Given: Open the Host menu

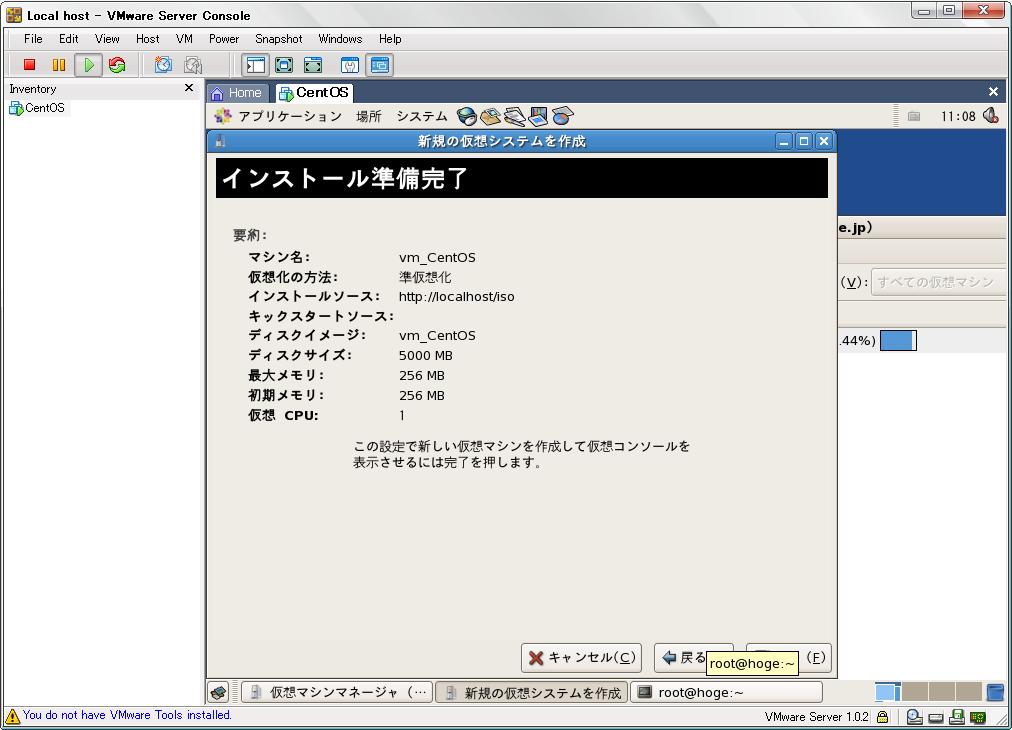Looking at the screenshot, I should tap(147, 39).
